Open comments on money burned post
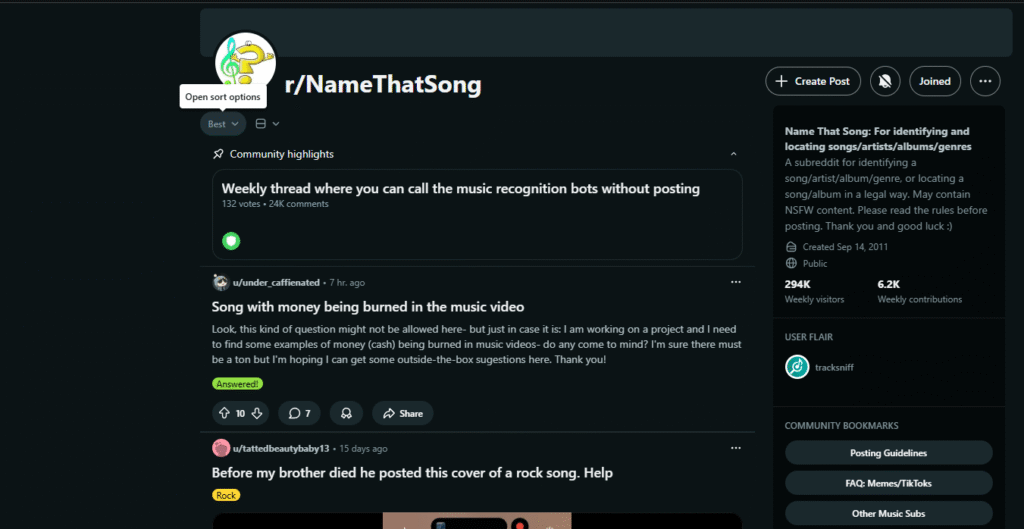1024x529 pixels. tap(299, 413)
